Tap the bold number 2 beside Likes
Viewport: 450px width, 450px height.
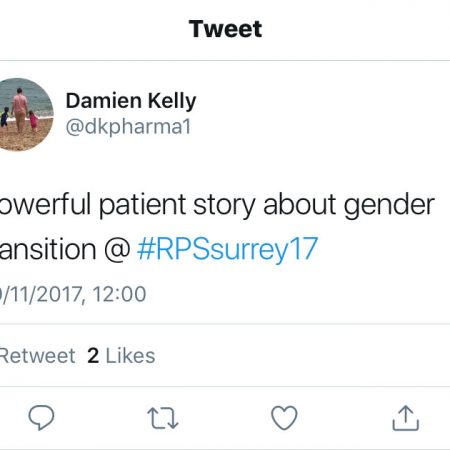pos(93,356)
